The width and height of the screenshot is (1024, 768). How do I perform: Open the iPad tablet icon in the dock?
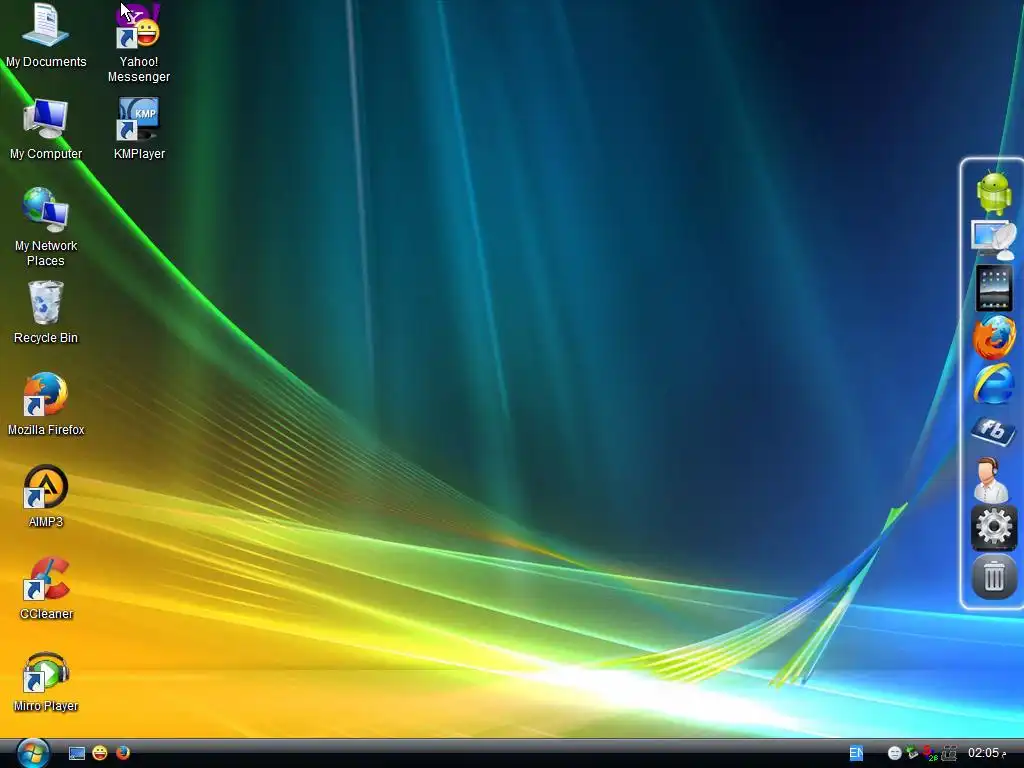tap(994, 288)
